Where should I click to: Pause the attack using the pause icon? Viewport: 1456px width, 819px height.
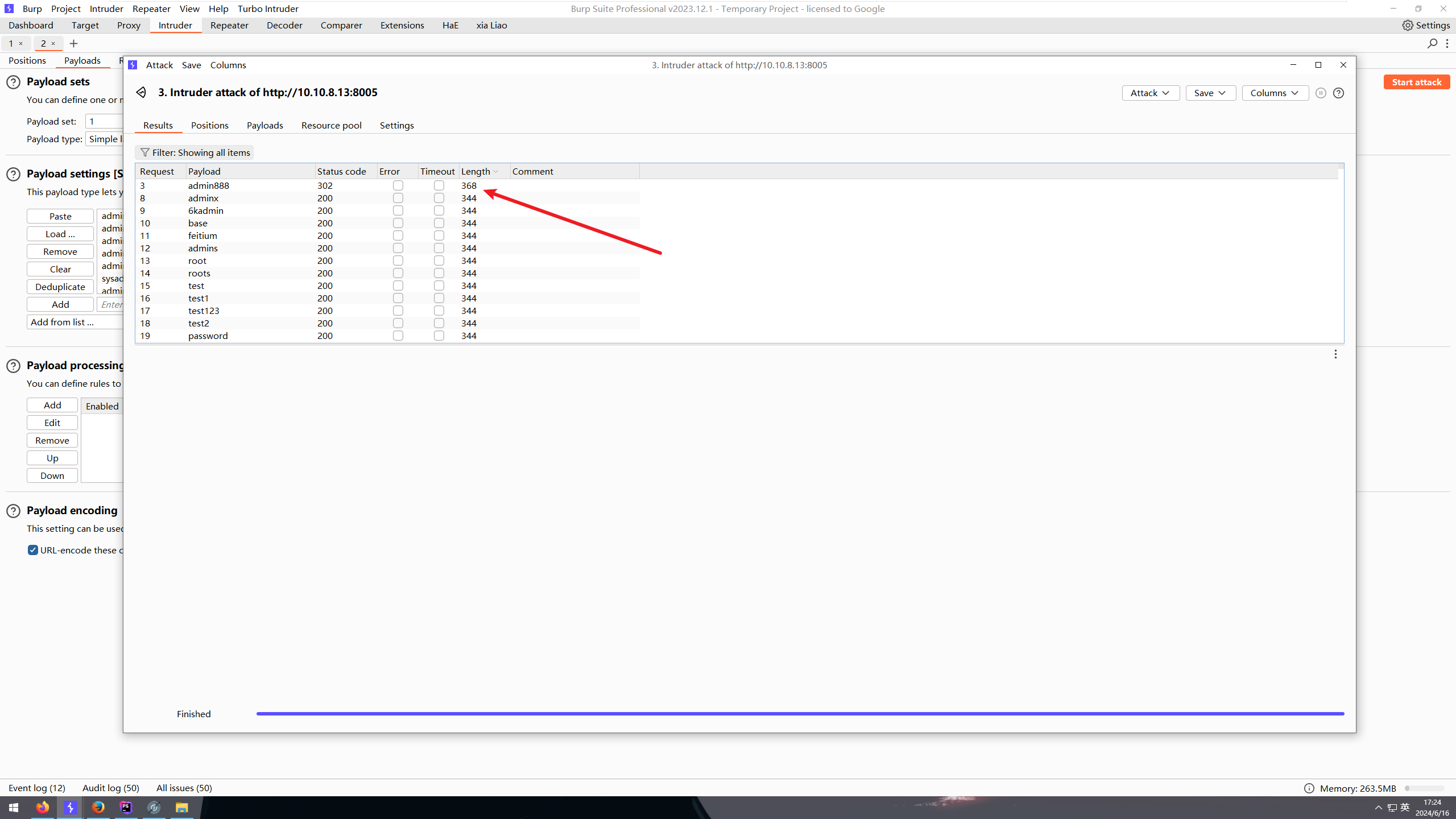coord(1321,93)
